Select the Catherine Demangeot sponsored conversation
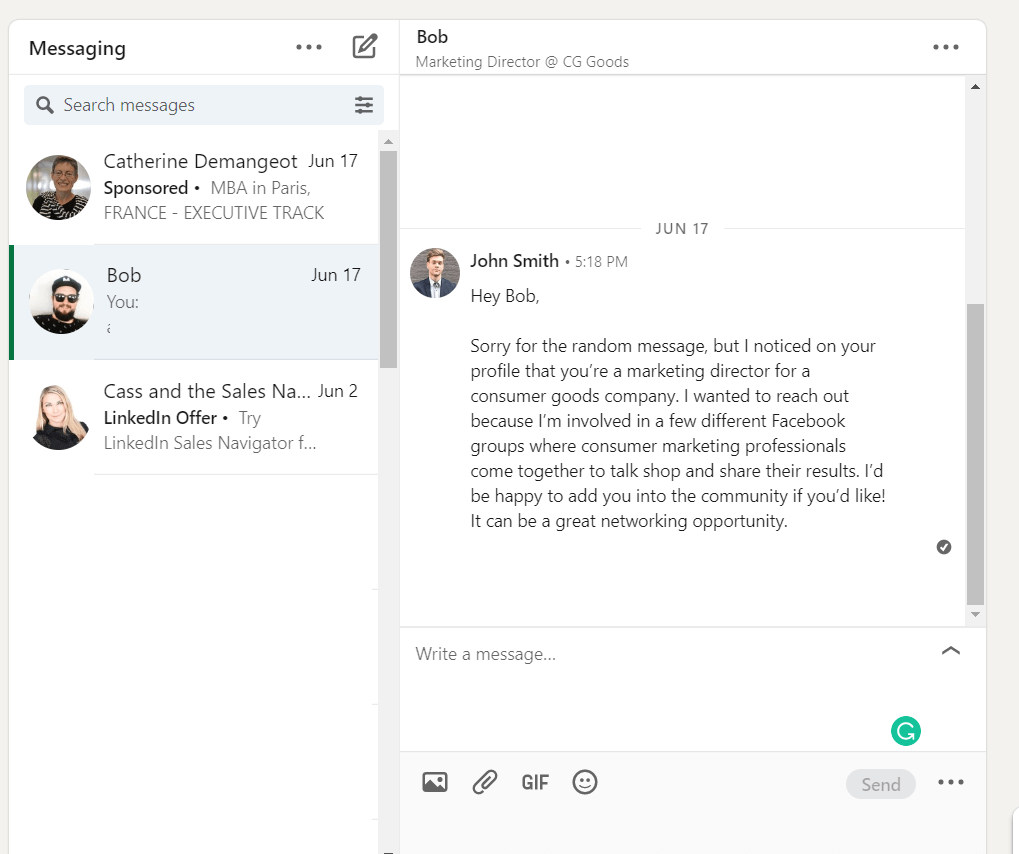This screenshot has width=1019, height=854. [x=200, y=186]
